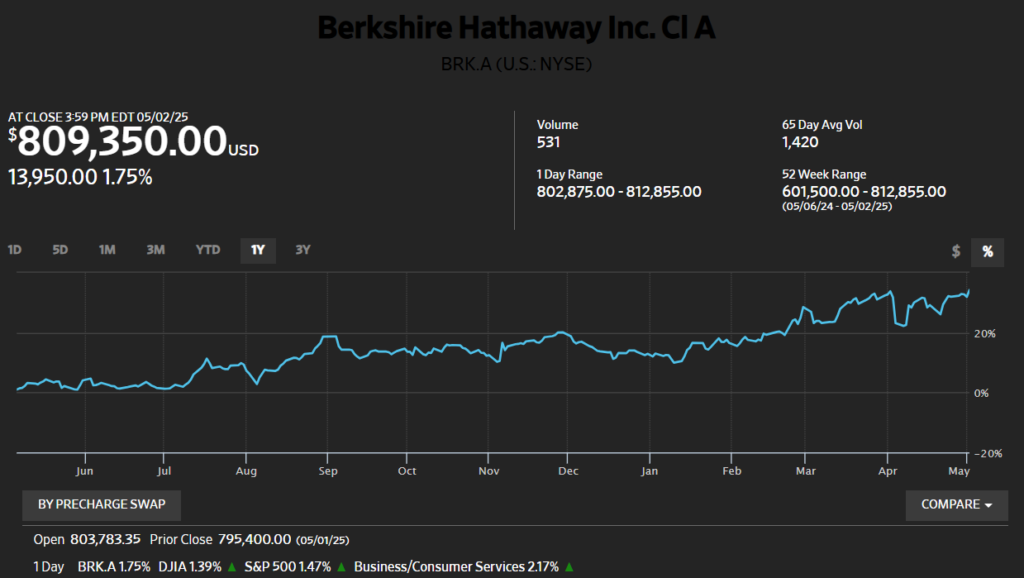Click Business/Consumer Services 2.17% comparison
The image size is (1024, 578).
(x=456, y=567)
